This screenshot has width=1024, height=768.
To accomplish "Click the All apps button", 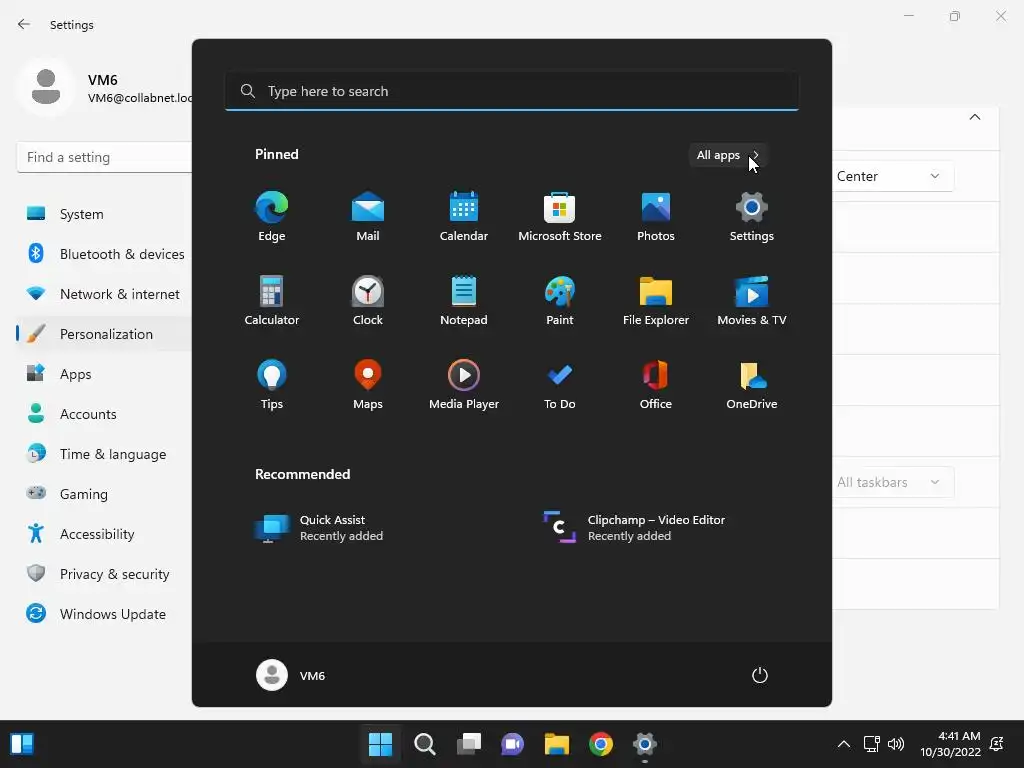I will tap(728, 155).
